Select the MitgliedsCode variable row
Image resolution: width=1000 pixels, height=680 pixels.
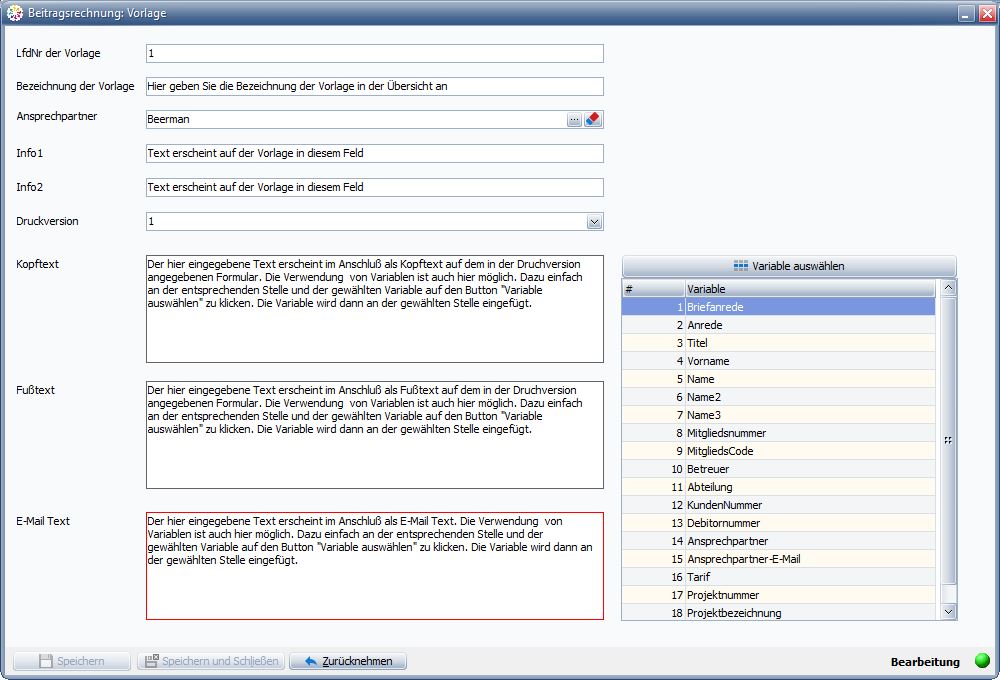(x=779, y=451)
